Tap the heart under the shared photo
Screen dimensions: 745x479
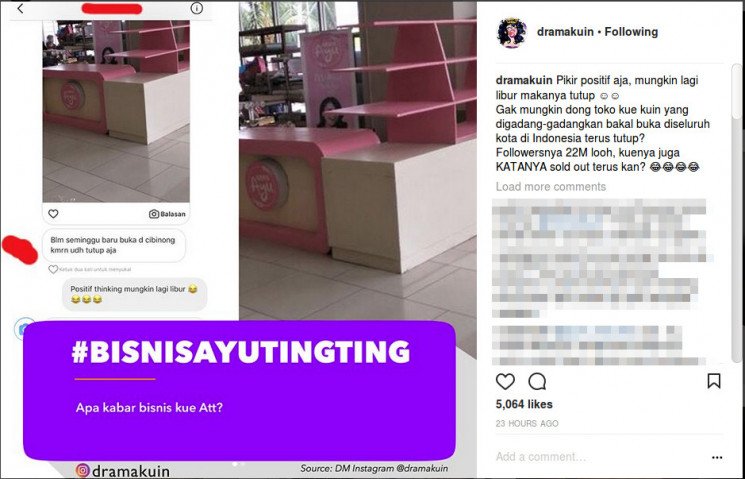point(53,214)
